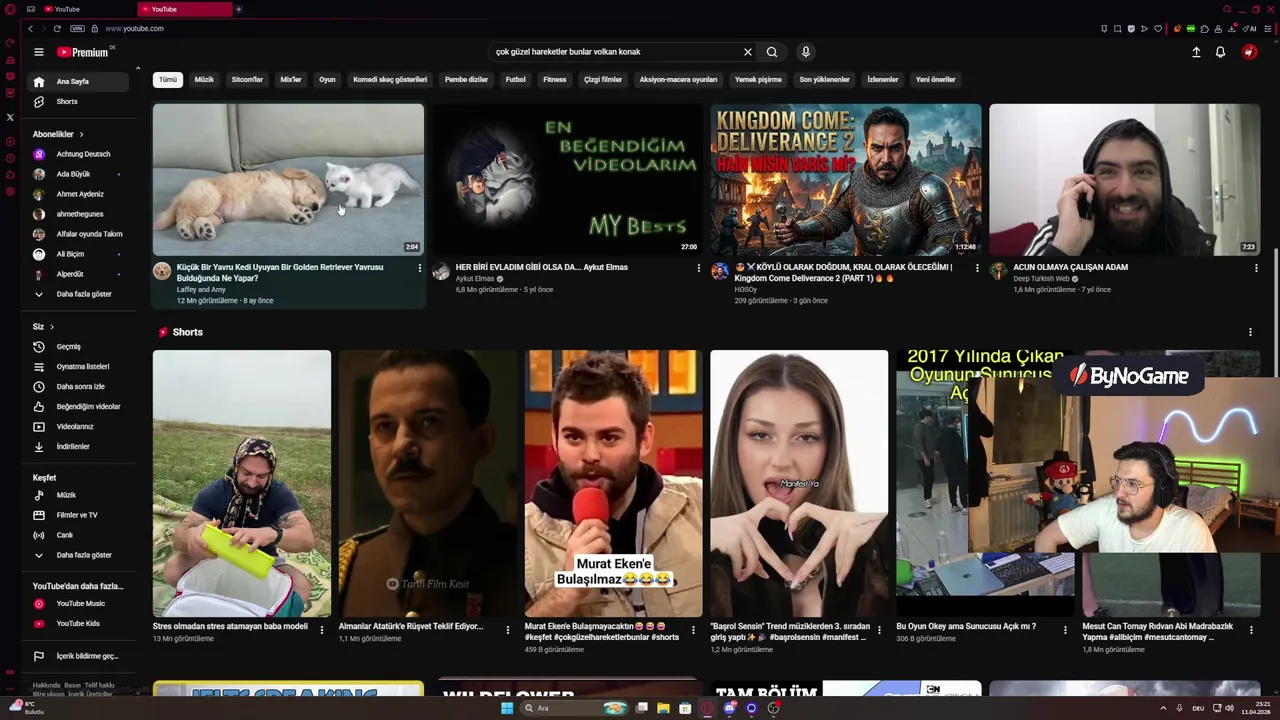Open Ali Biçim subscription channel

(x=80, y=254)
